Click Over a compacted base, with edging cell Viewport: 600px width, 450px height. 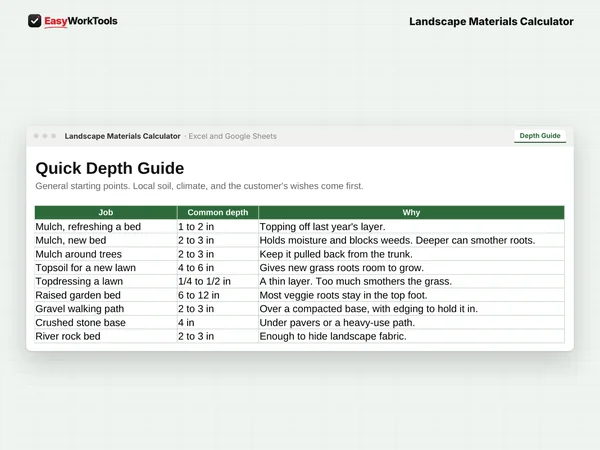[411, 309]
